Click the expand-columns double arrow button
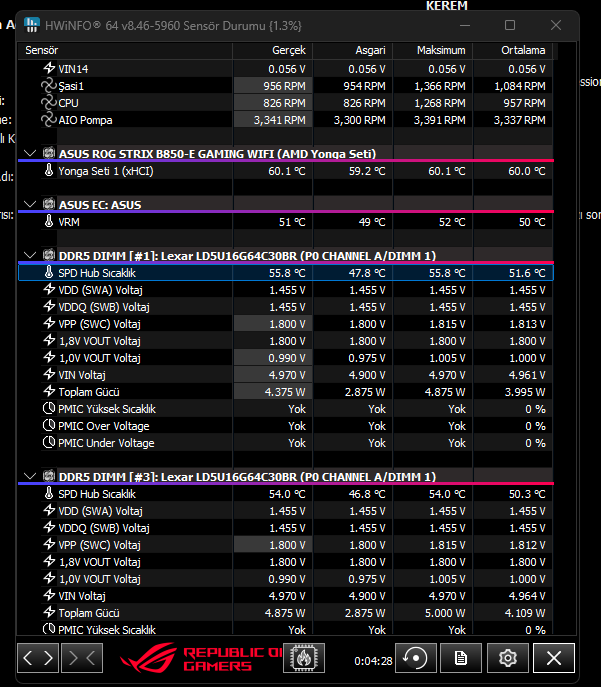601x687 pixels. [x=38, y=658]
